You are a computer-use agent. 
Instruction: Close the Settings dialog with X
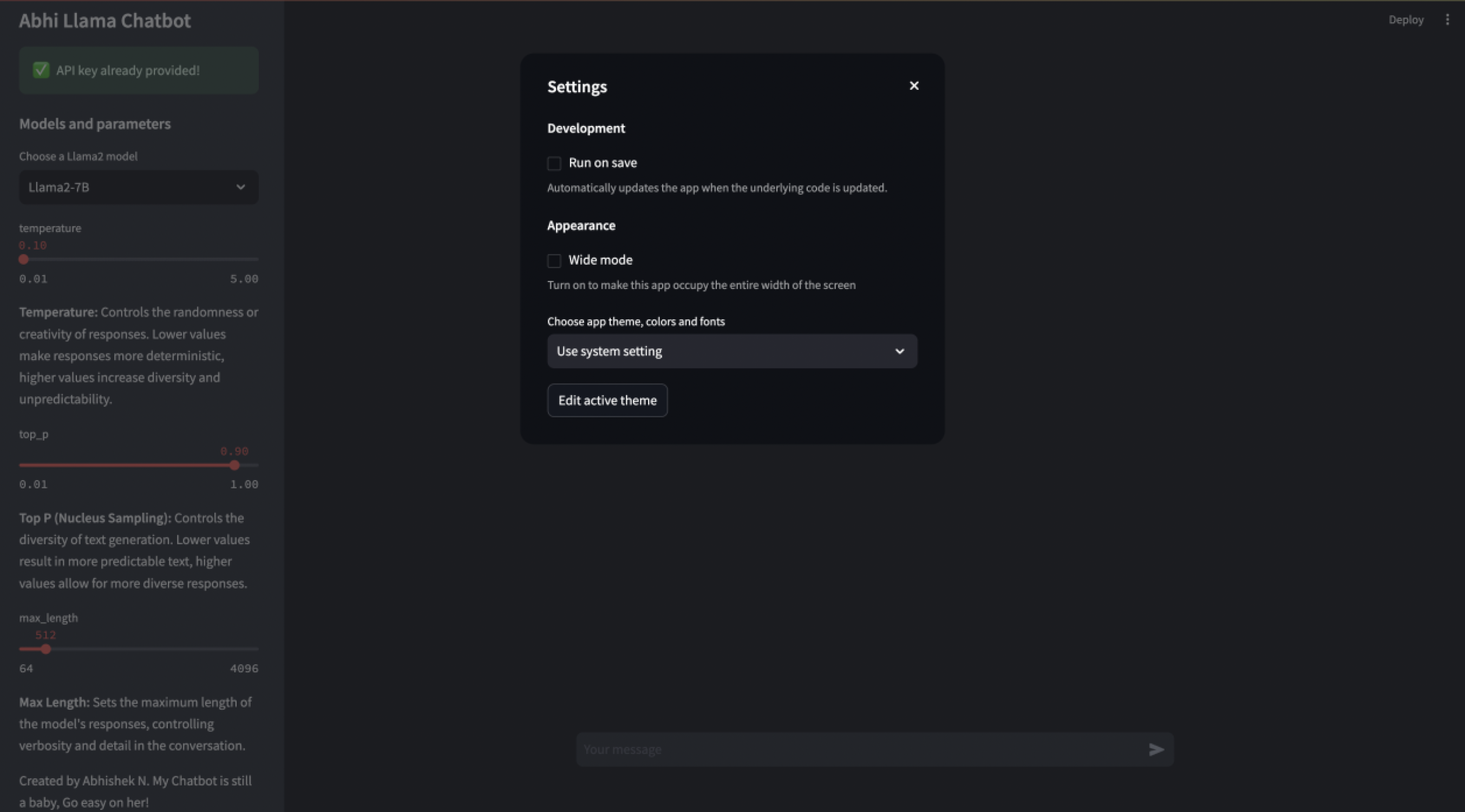tap(914, 86)
